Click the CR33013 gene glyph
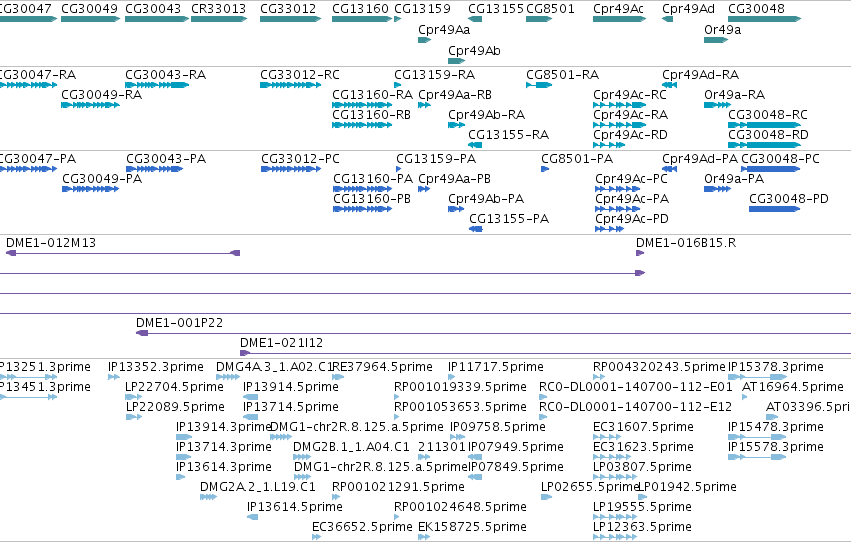Viewport: 851px width, 542px height. 219,19
